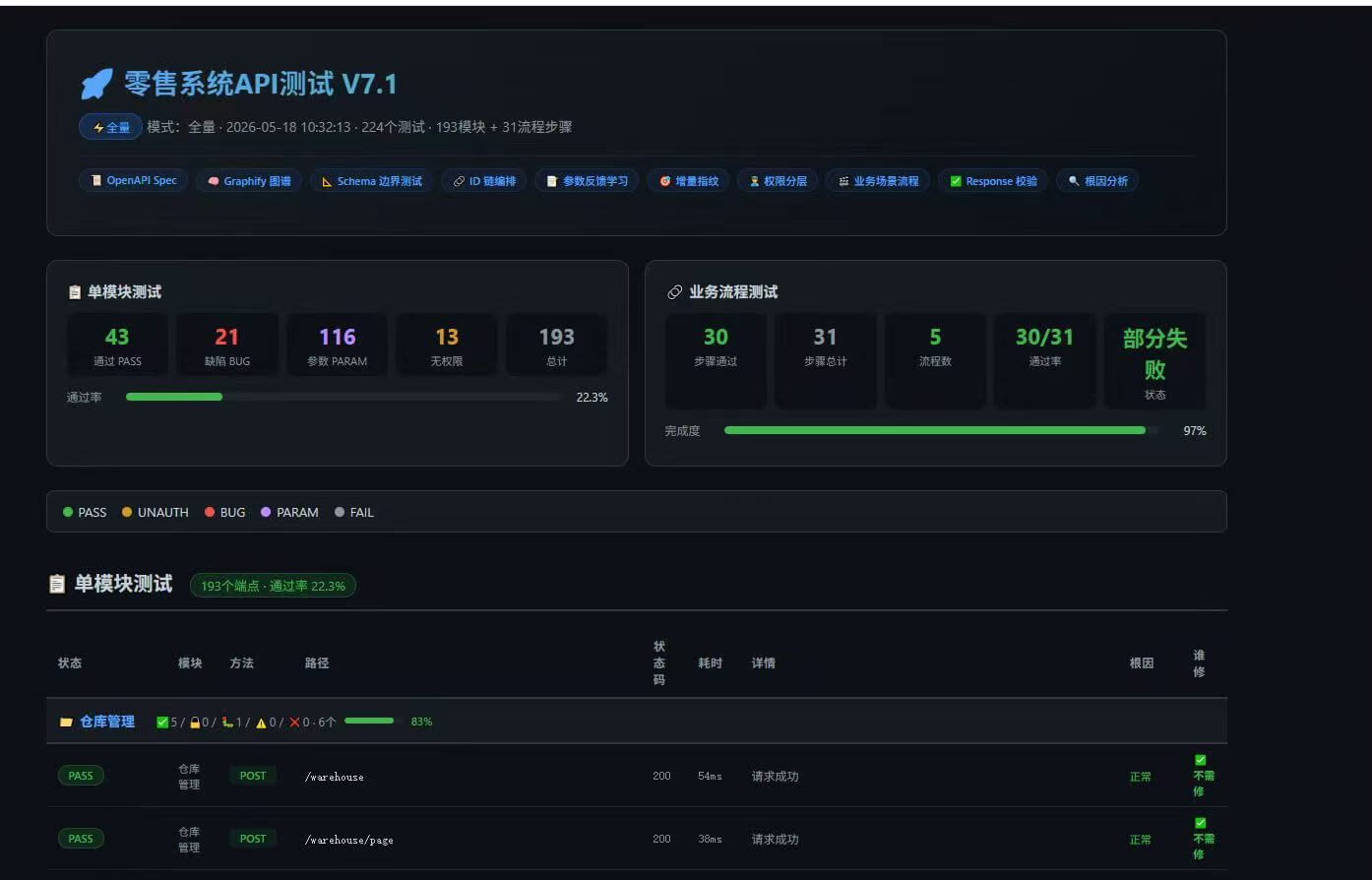Click the folder icon beside 仓库管理
Image resolution: width=1372 pixels, height=880 pixels.
[x=66, y=723]
